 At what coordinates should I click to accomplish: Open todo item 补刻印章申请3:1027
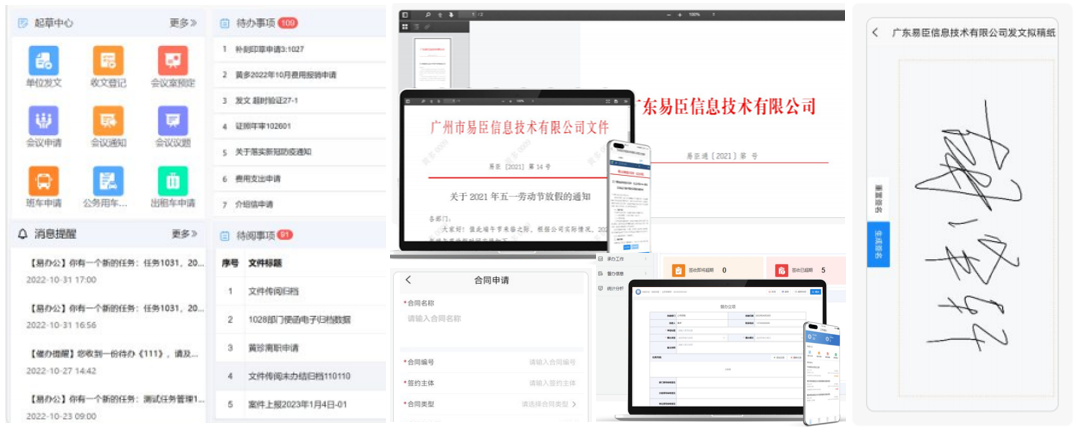click(300, 50)
